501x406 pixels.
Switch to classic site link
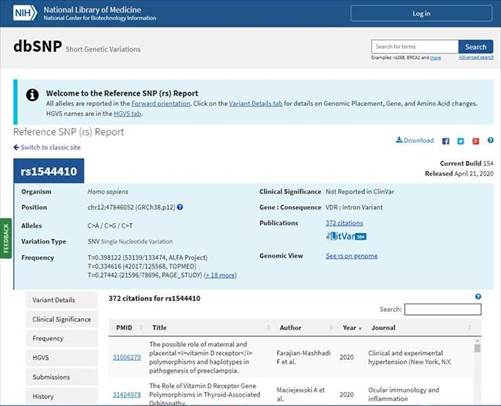tap(50, 147)
